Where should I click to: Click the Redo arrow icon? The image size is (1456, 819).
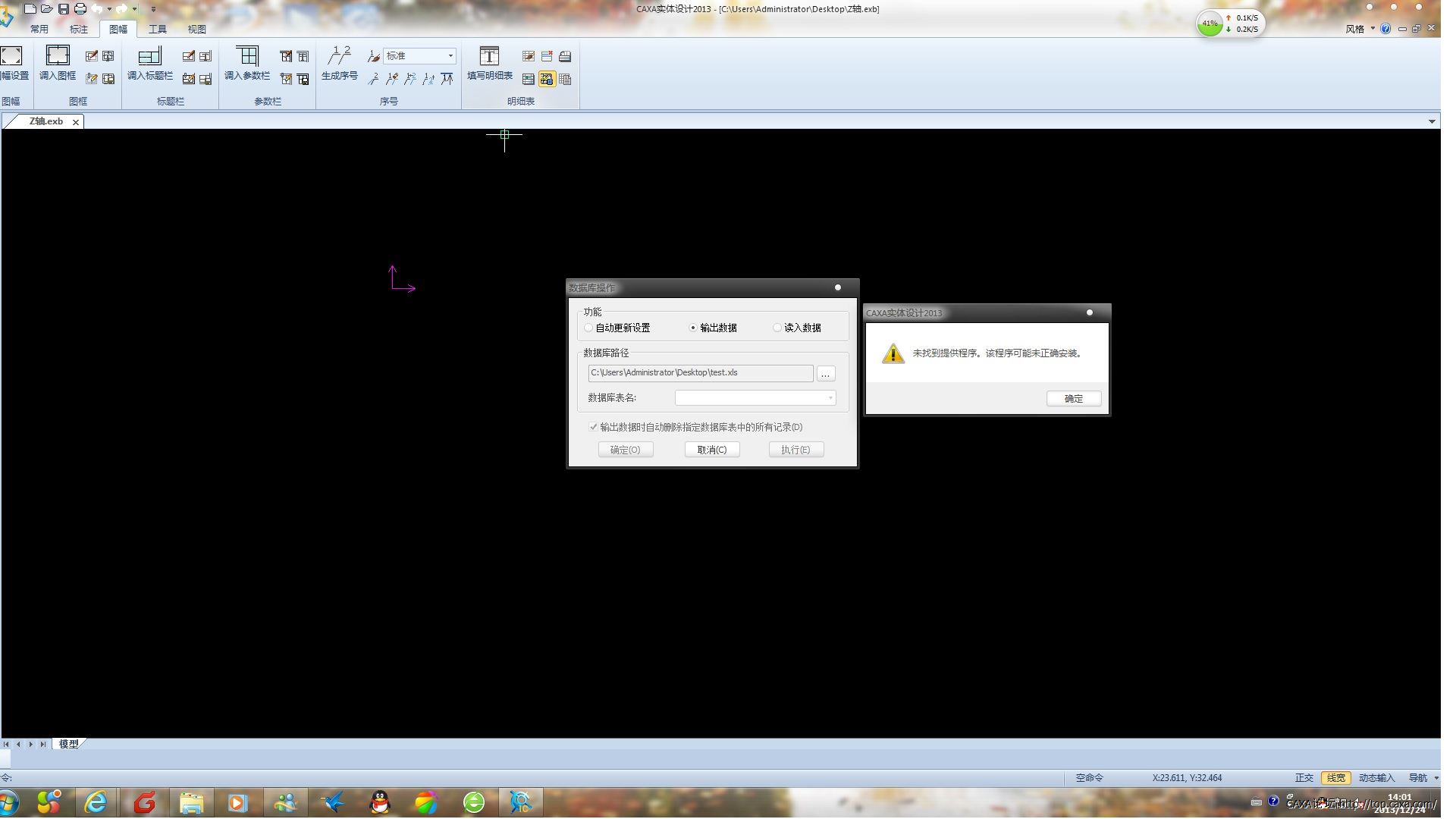121,9
